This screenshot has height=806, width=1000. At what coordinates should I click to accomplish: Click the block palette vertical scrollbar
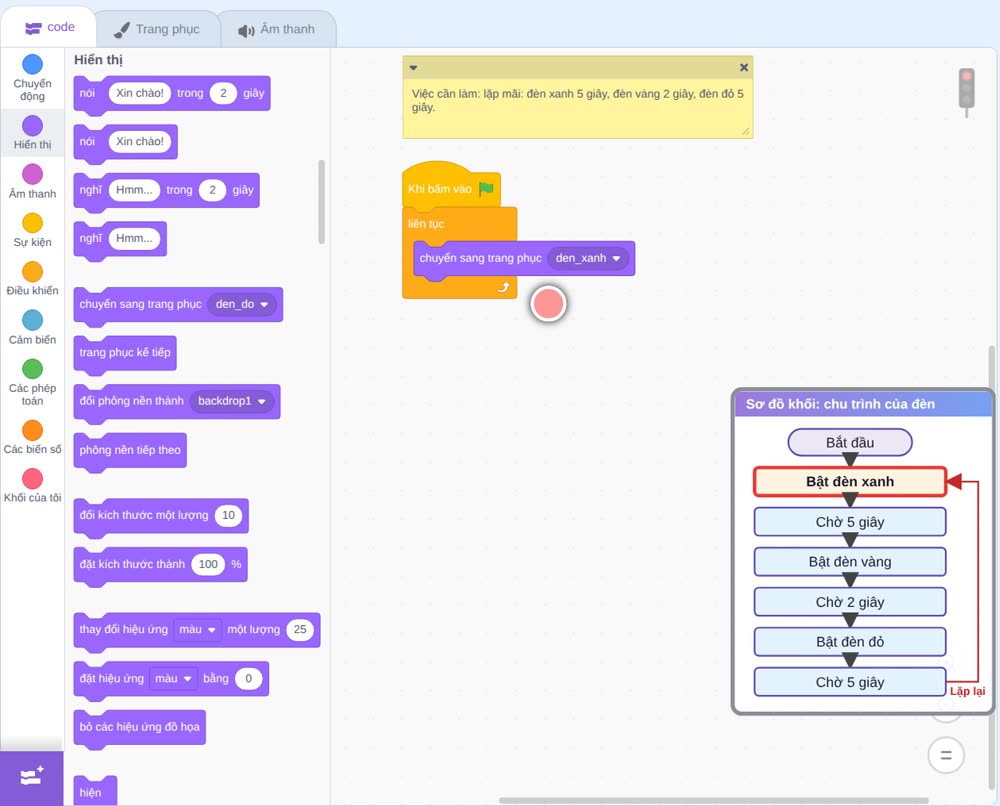[321, 202]
